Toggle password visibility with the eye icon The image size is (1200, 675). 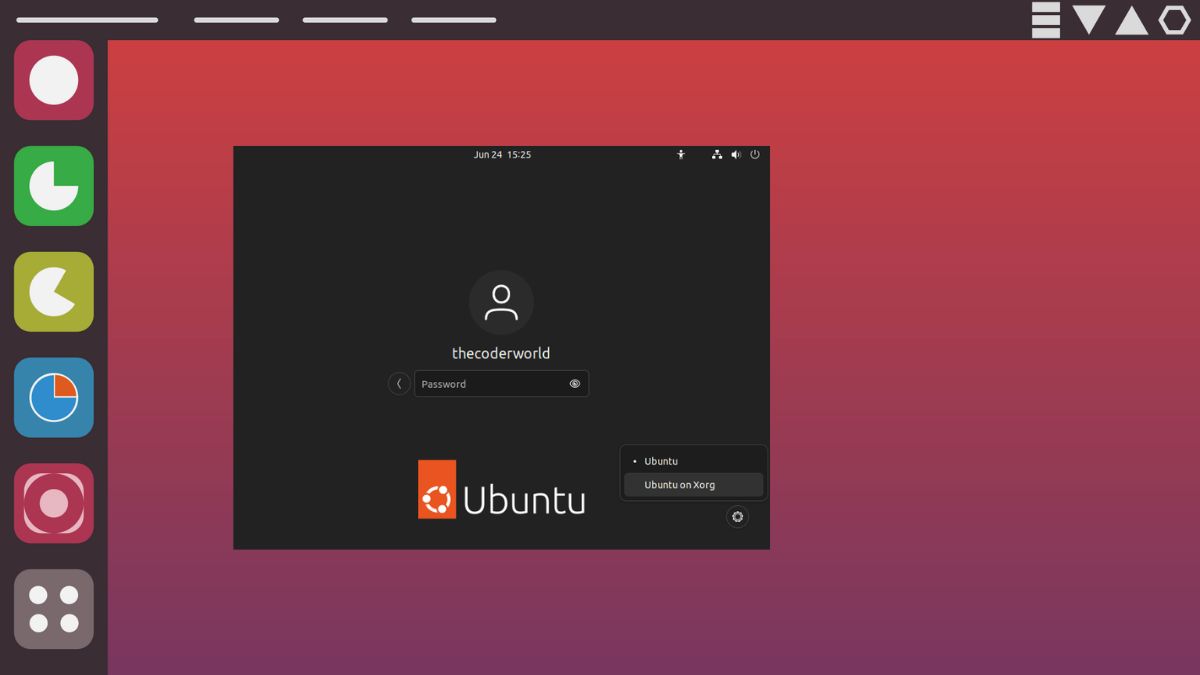(575, 383)
